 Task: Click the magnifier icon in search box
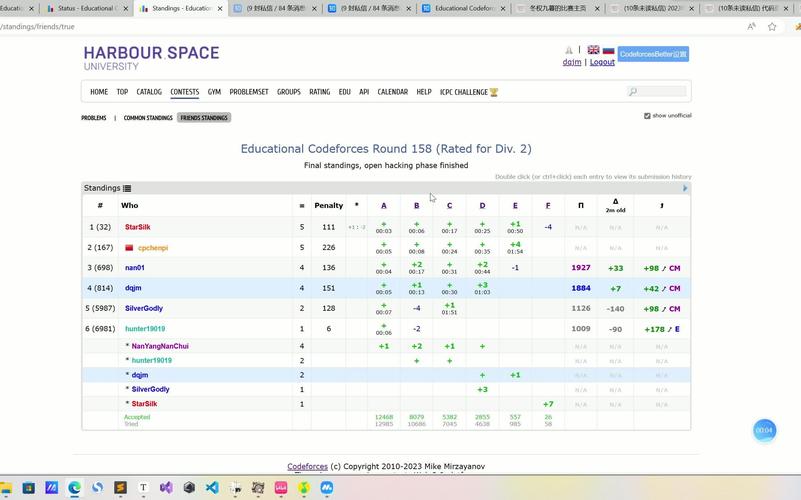[633, 92]
